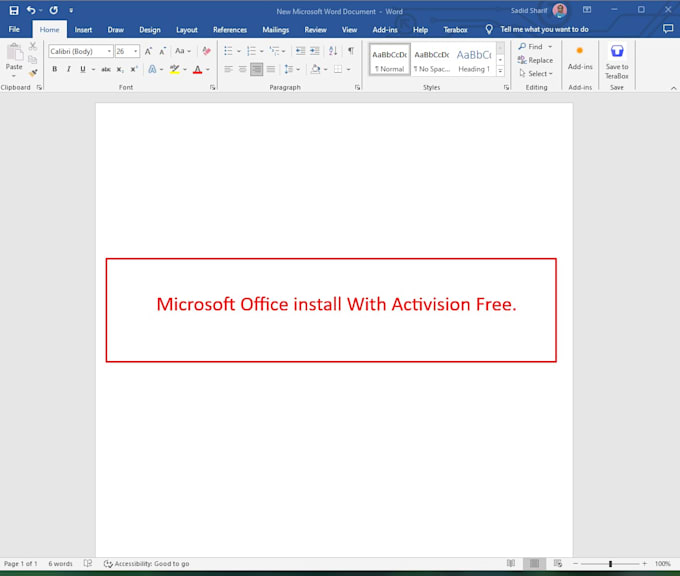The width and height of the screenshot is (680, 576).
Task: Switch to the References tab
Action: point(230,29)
